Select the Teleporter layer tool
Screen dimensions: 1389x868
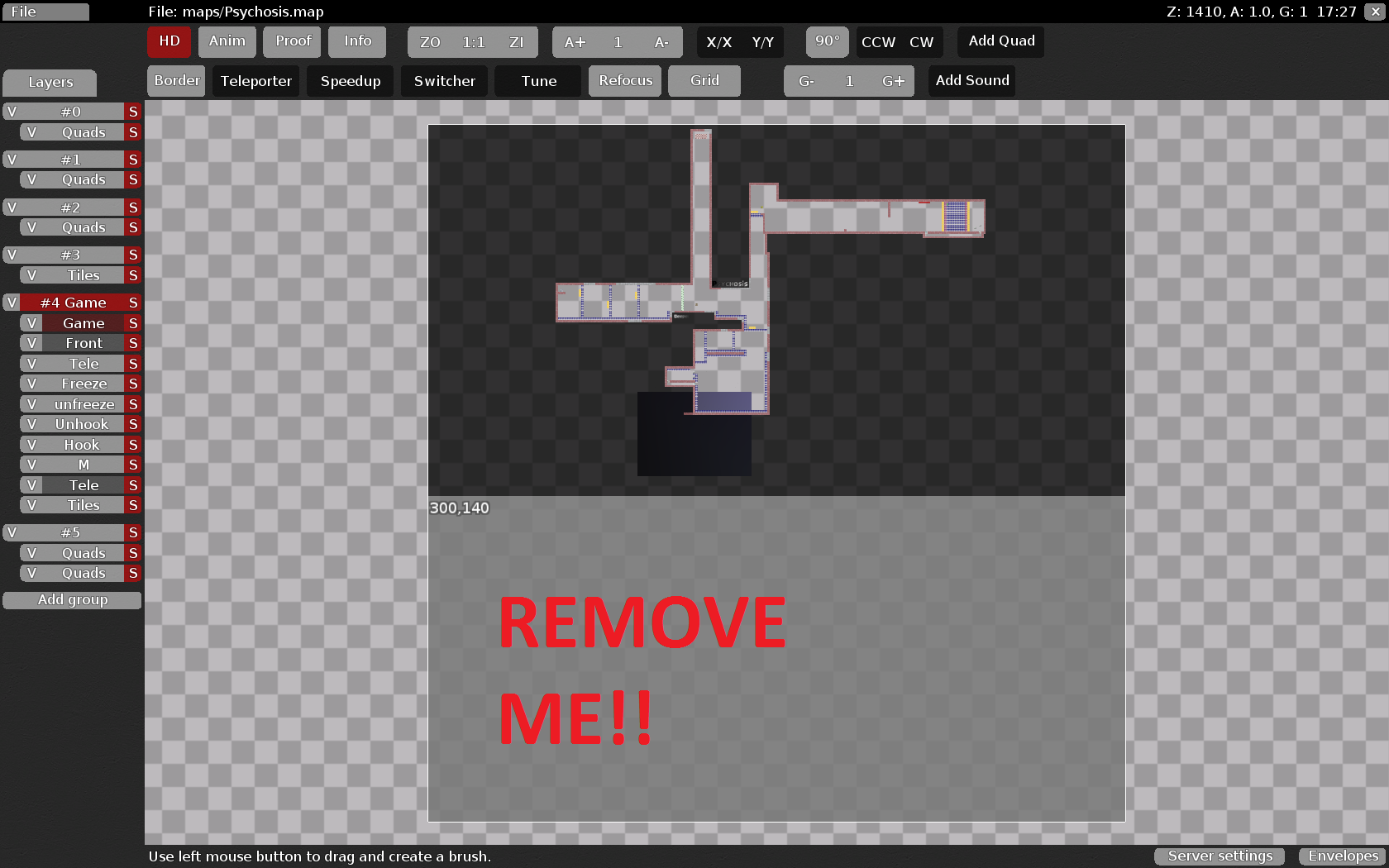point(255,81)
